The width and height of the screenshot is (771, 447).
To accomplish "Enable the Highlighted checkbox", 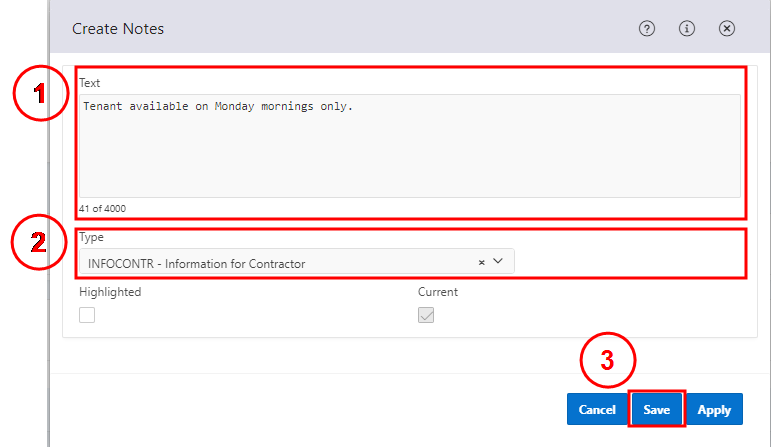I will click(x=87, y=315).
